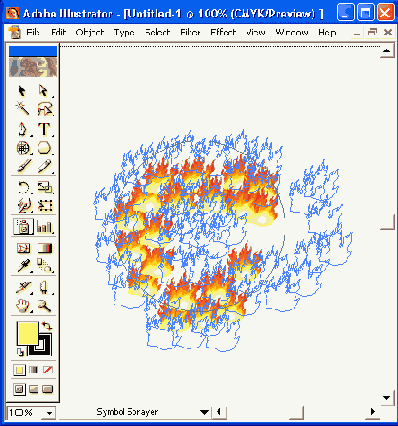Open the zoom level dropdown
The image size is (398, 426).
tap(50, 413)
